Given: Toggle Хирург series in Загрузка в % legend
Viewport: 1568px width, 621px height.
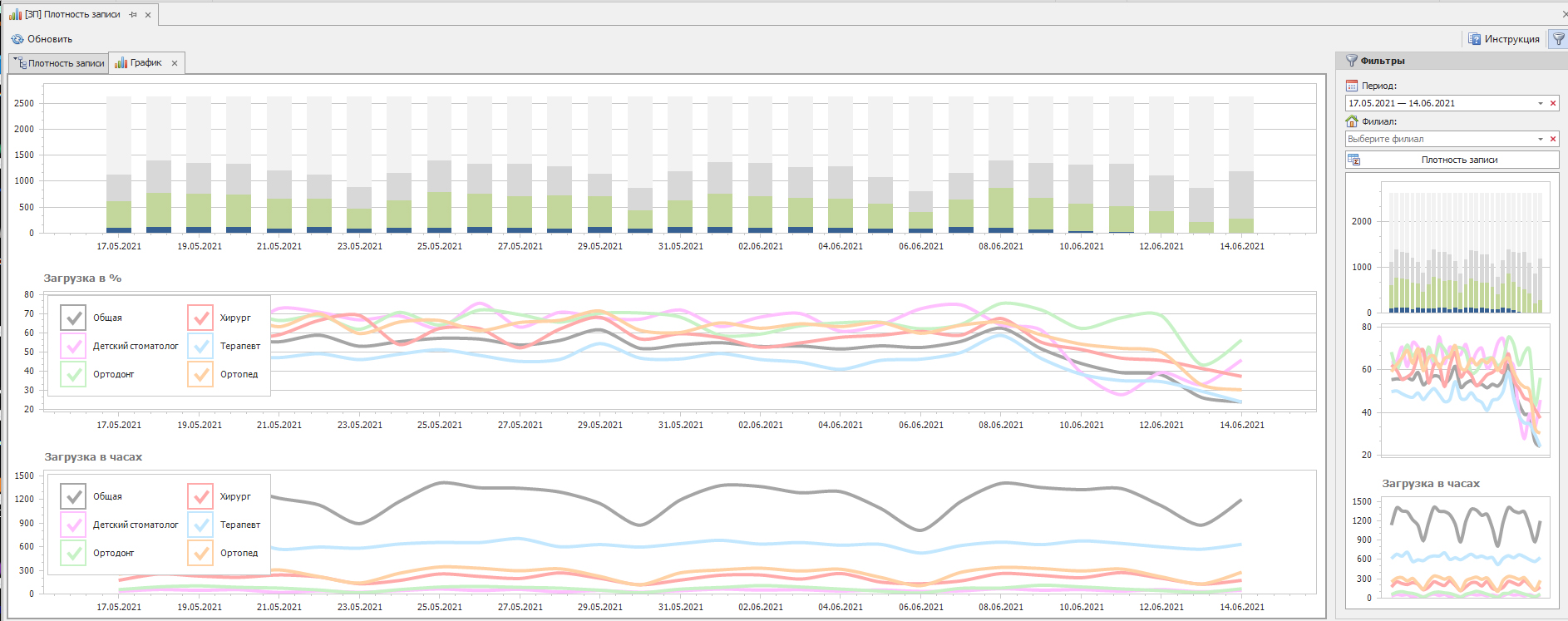Looking at the screenshot, I should 200,318.
